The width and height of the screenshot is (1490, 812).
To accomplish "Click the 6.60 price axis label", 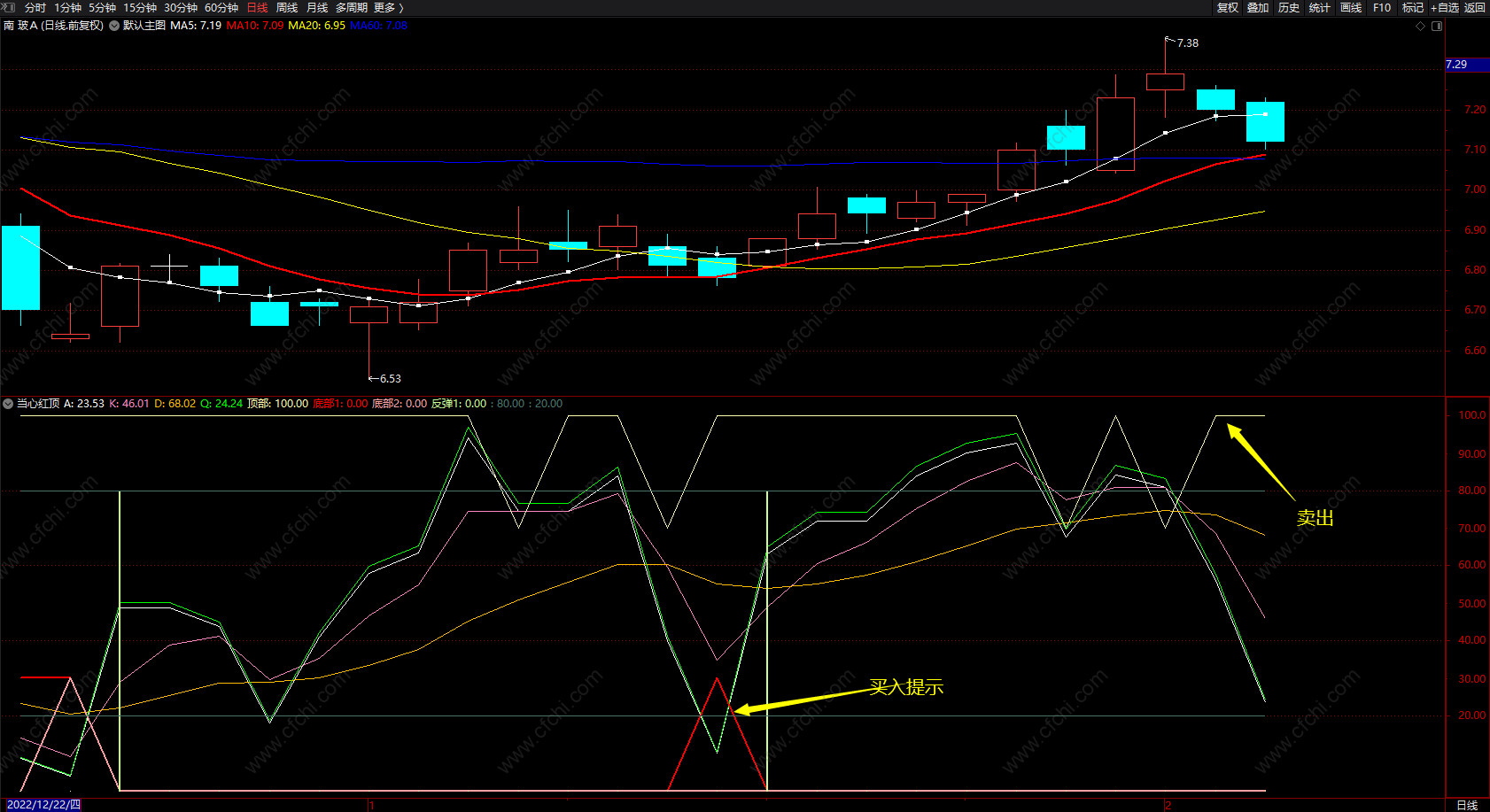I will (x=1475, y=351).
